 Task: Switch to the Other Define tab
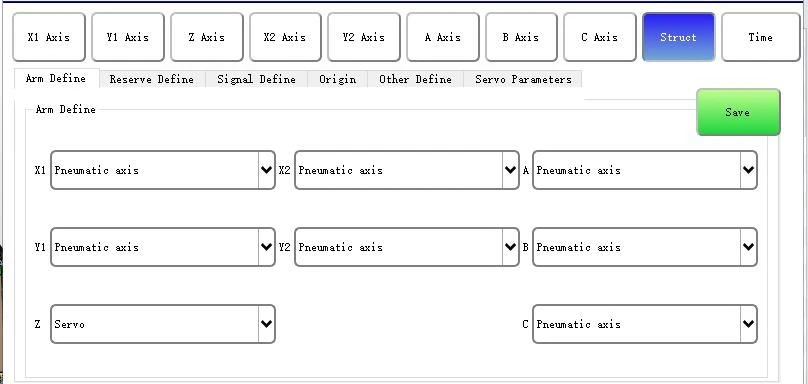point(415,79)
